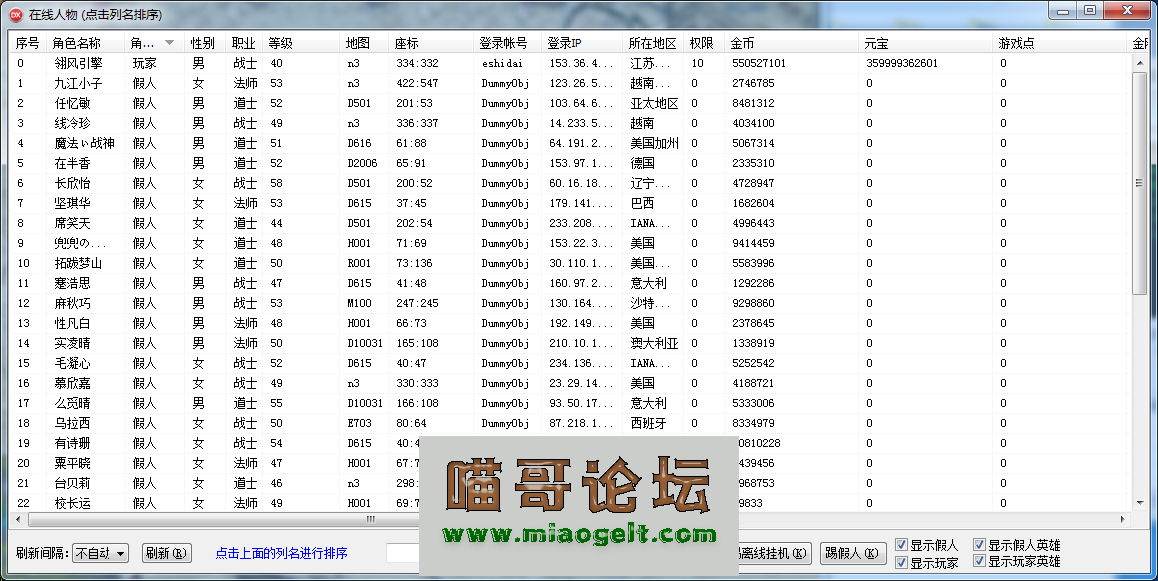Disable the 显示假人英雄 option
Screen dimensions: 1158x581
(x=980, y=545)
